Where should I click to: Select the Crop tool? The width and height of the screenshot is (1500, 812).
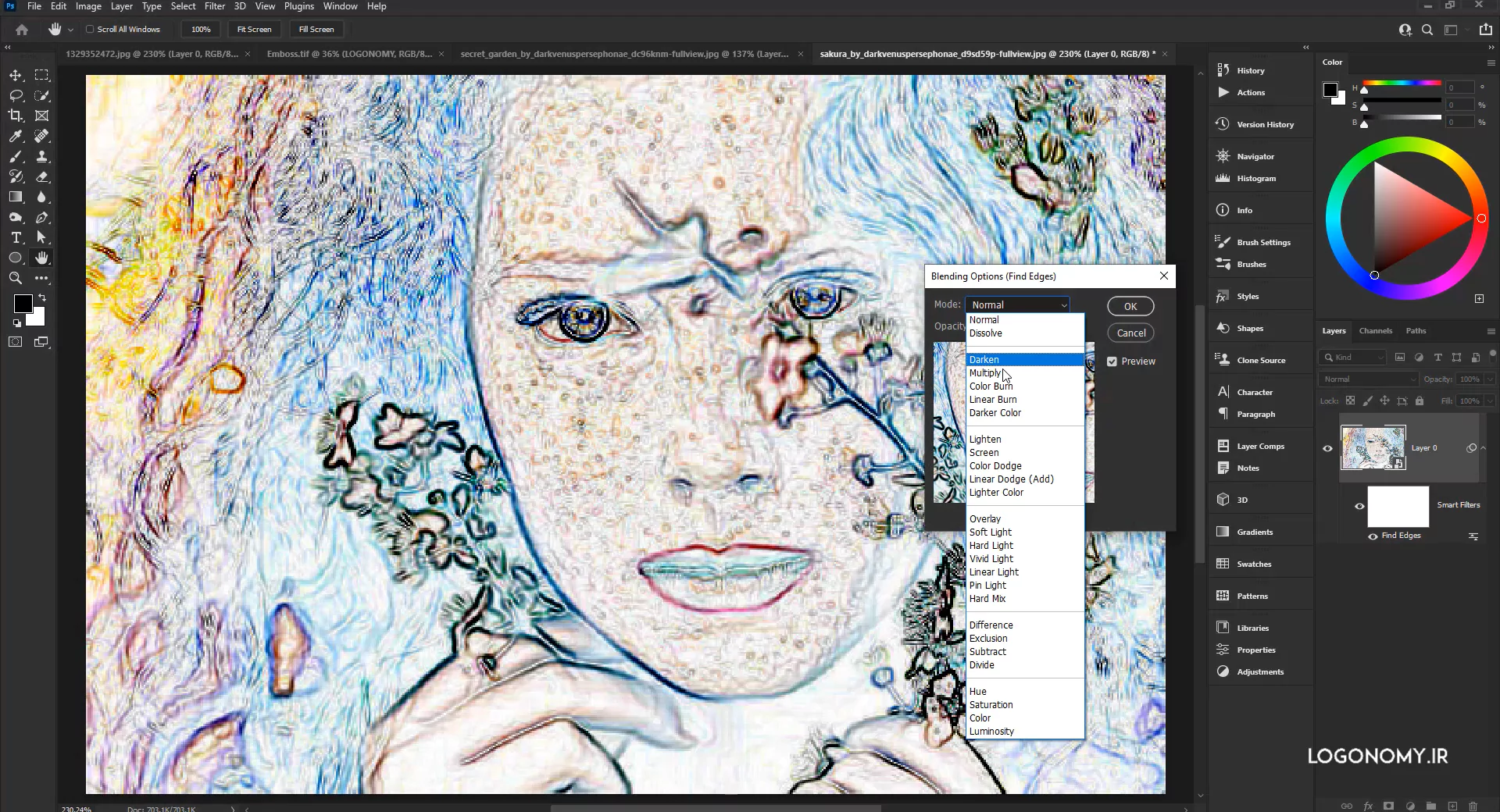(16, 116)
